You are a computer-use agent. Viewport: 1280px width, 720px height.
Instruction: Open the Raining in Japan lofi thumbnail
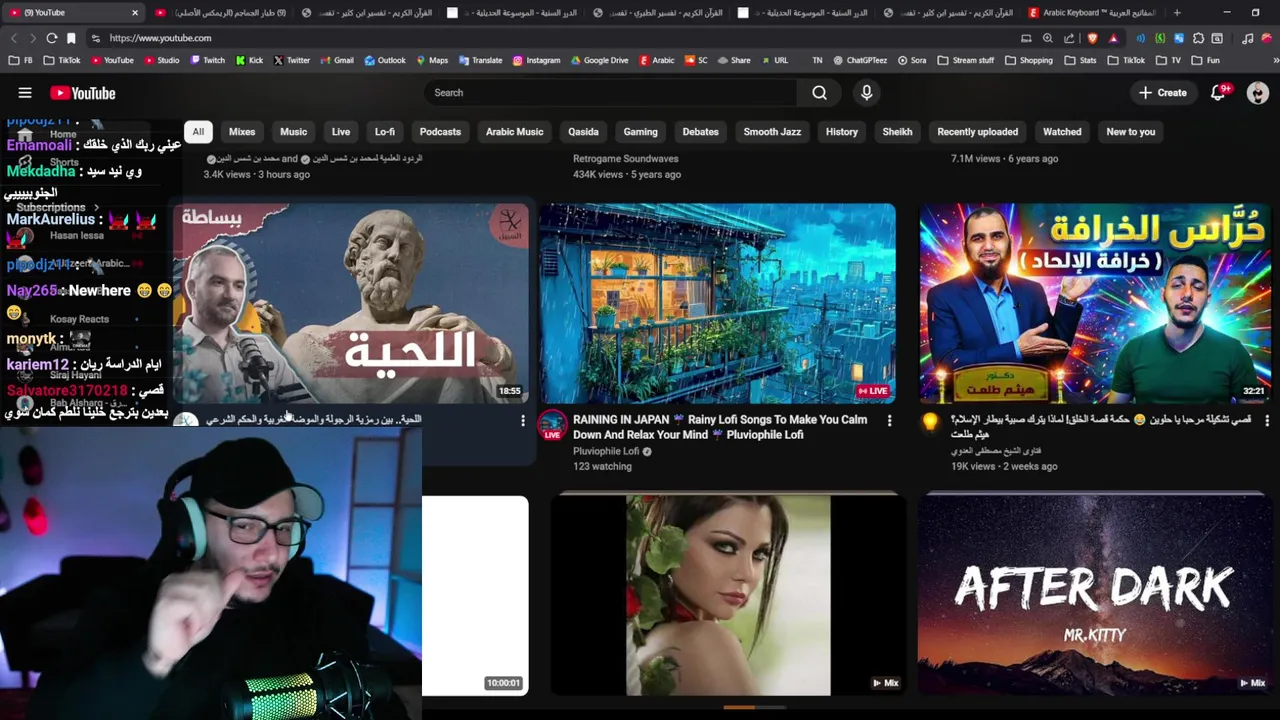coord(717,303)
